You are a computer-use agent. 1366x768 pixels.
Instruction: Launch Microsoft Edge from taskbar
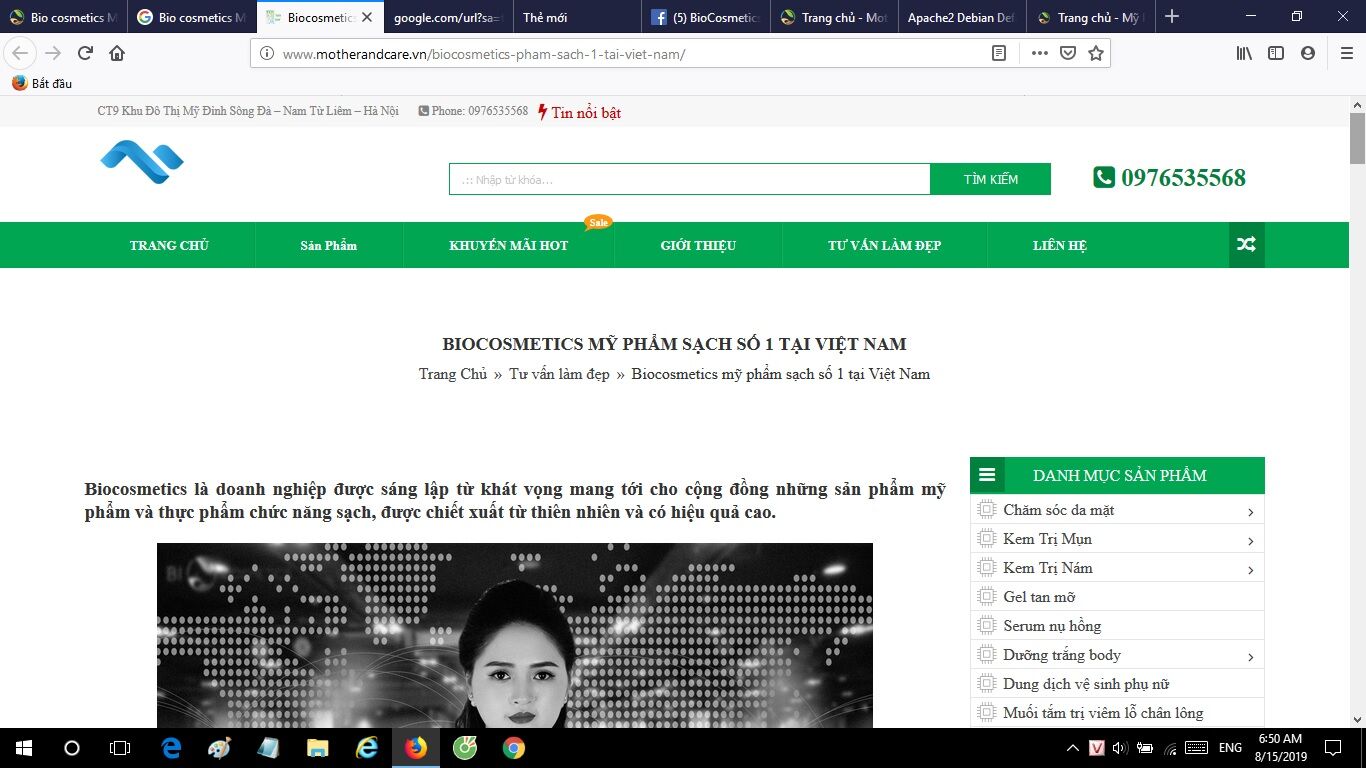[x=171, y=748]
